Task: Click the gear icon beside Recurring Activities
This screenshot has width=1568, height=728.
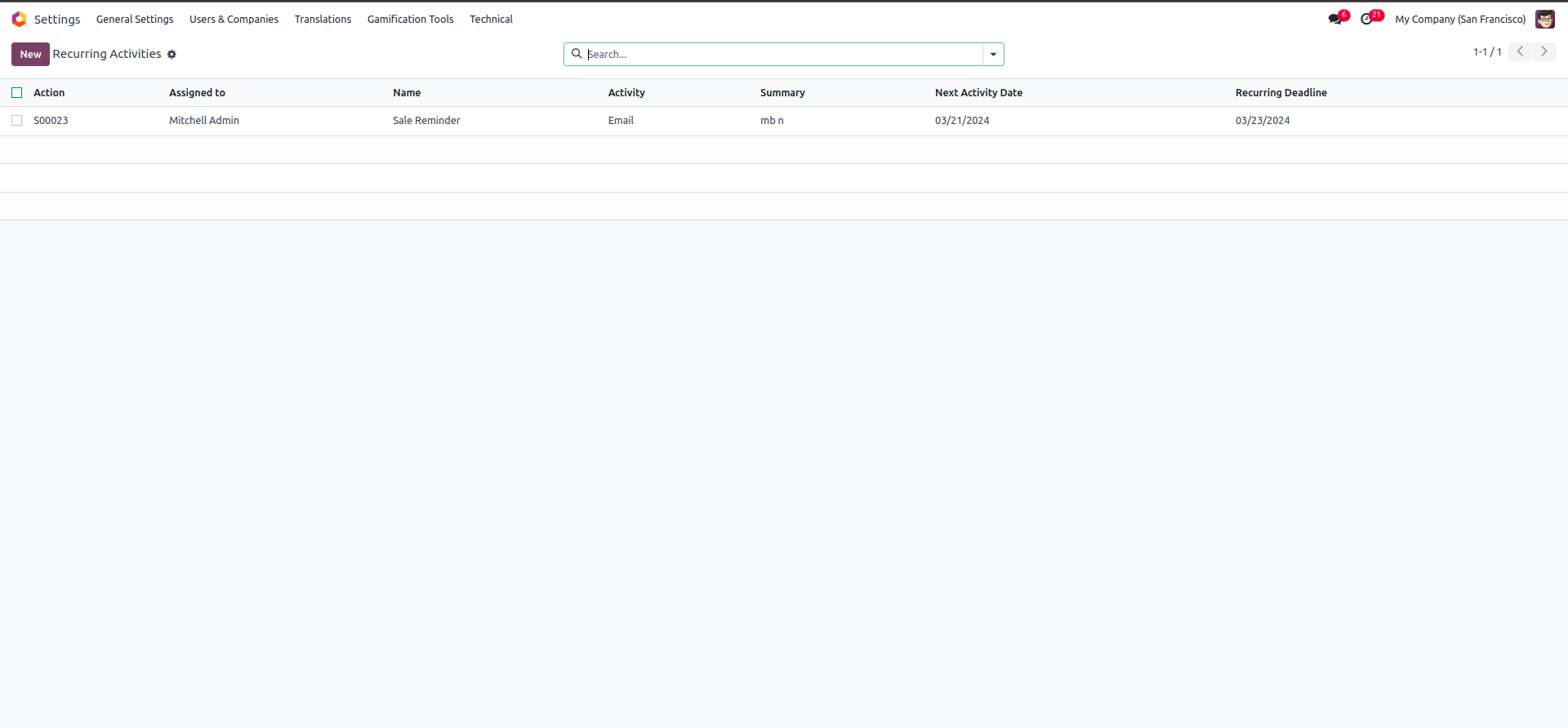Action: point(171,55)
